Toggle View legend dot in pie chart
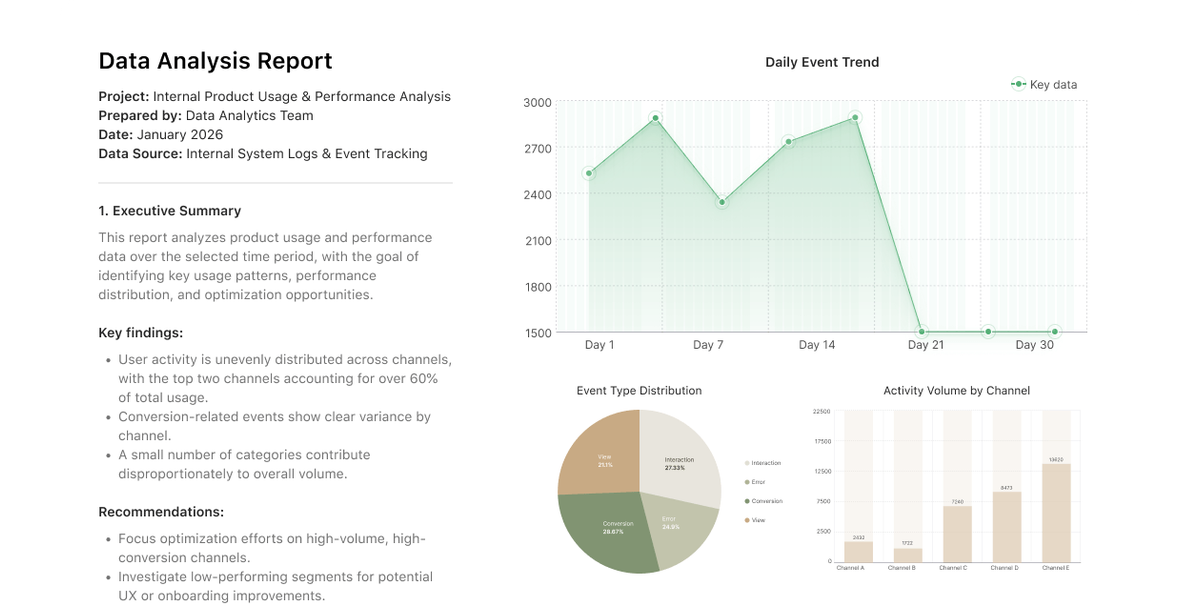The width and height of the screenshot is (1200, 606). [x=747, y=520]
